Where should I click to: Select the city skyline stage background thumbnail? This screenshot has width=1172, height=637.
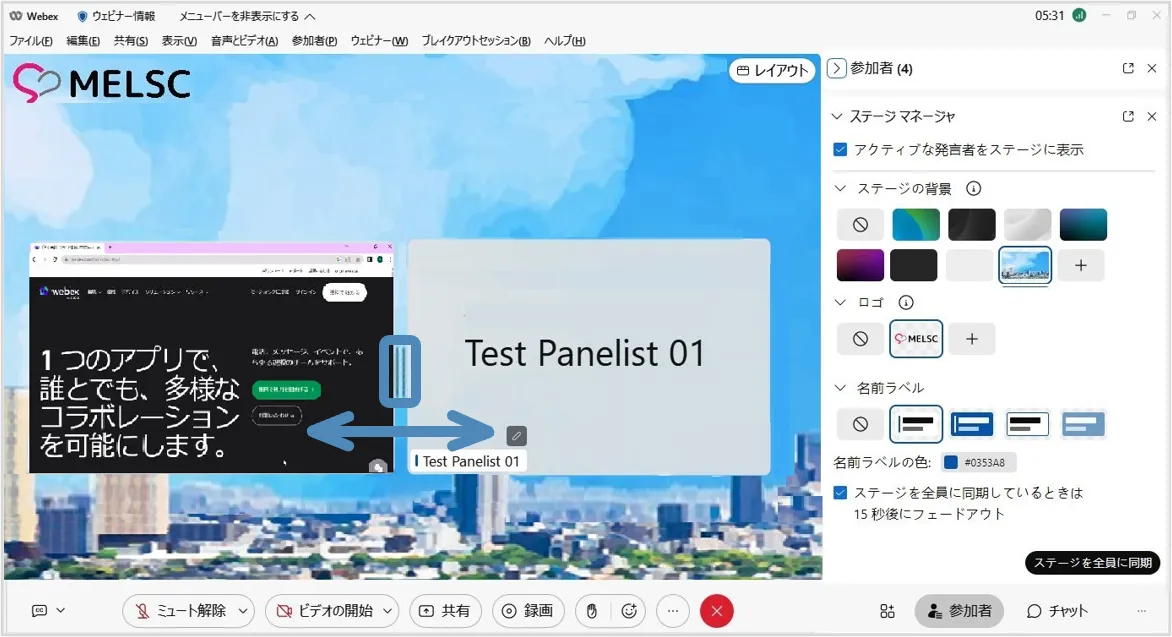tap(1025, 265)
